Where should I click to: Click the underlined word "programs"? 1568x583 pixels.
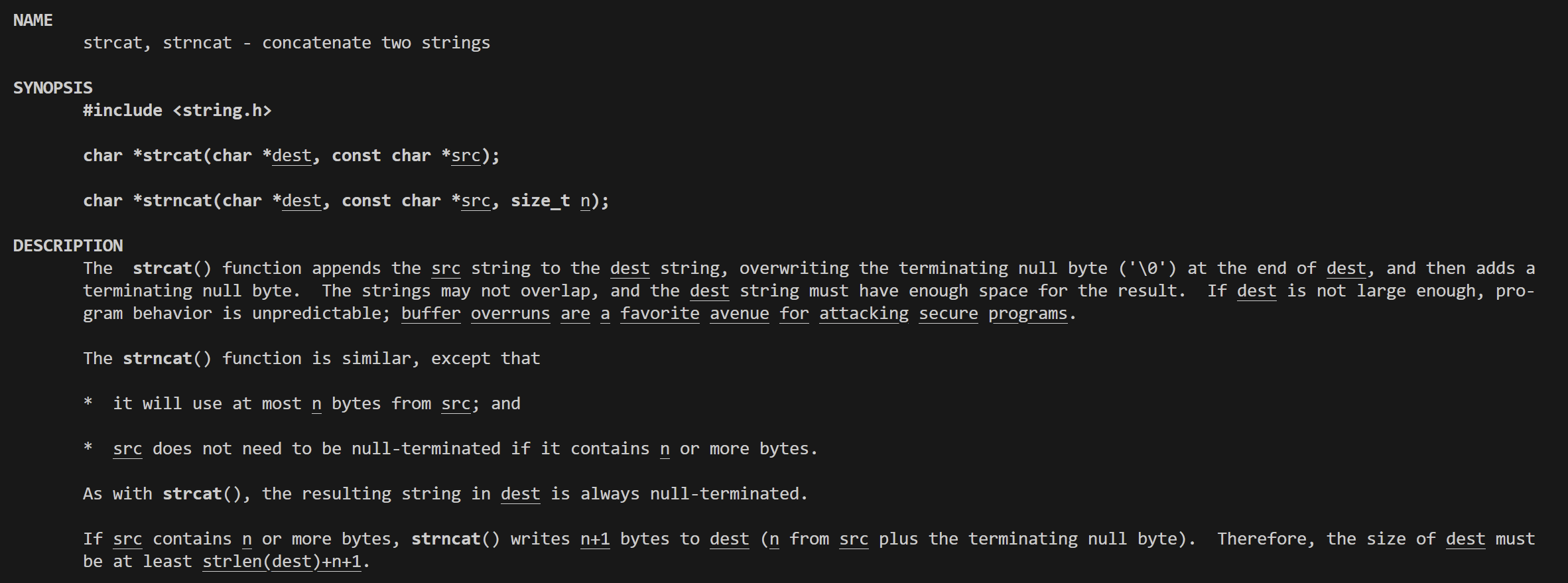point(1027,314)
